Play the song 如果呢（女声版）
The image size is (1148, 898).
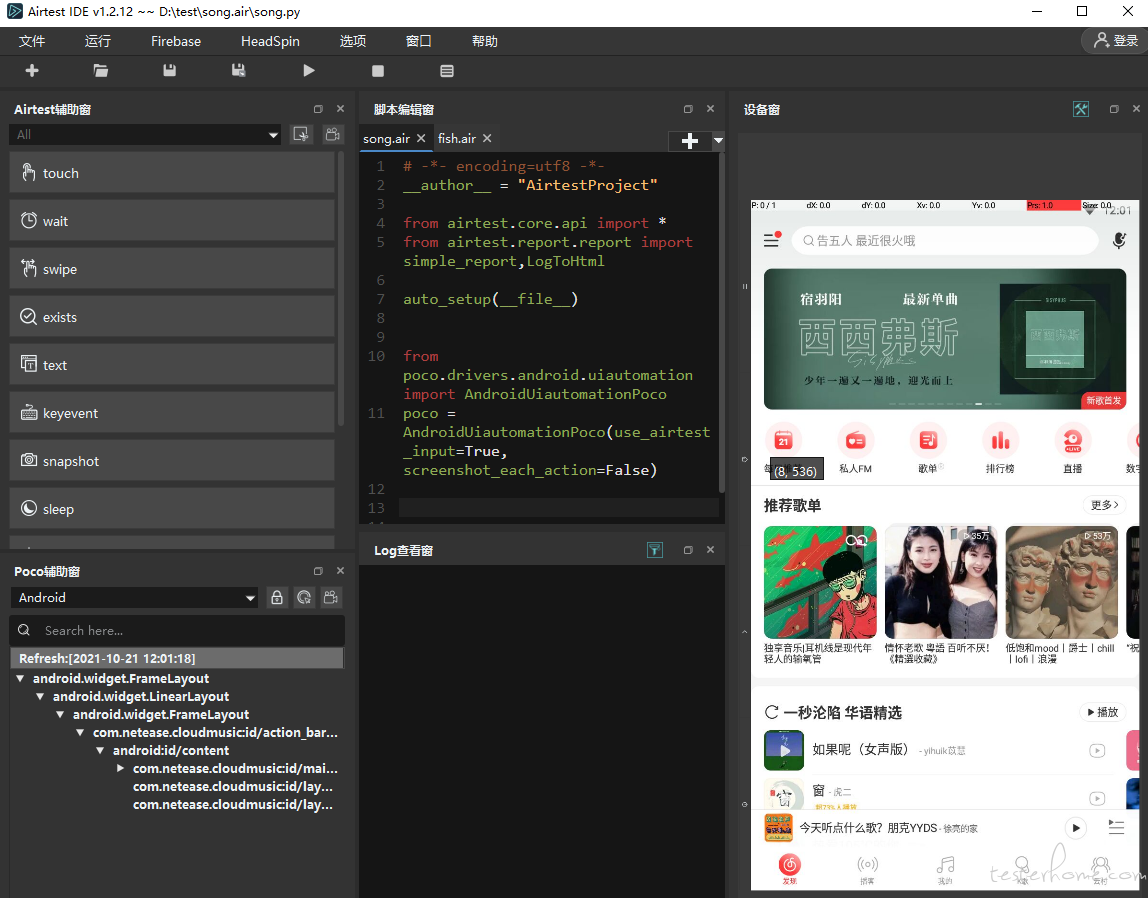coord(1097,750)
